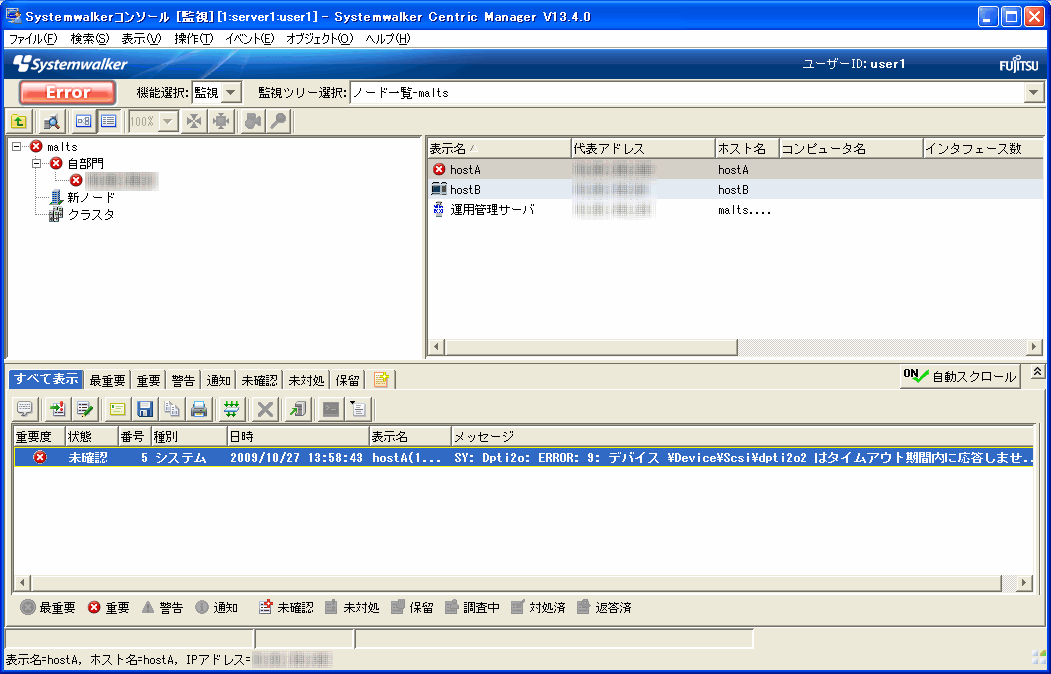Toggle the auto-scroll ON button

[960, 377]
